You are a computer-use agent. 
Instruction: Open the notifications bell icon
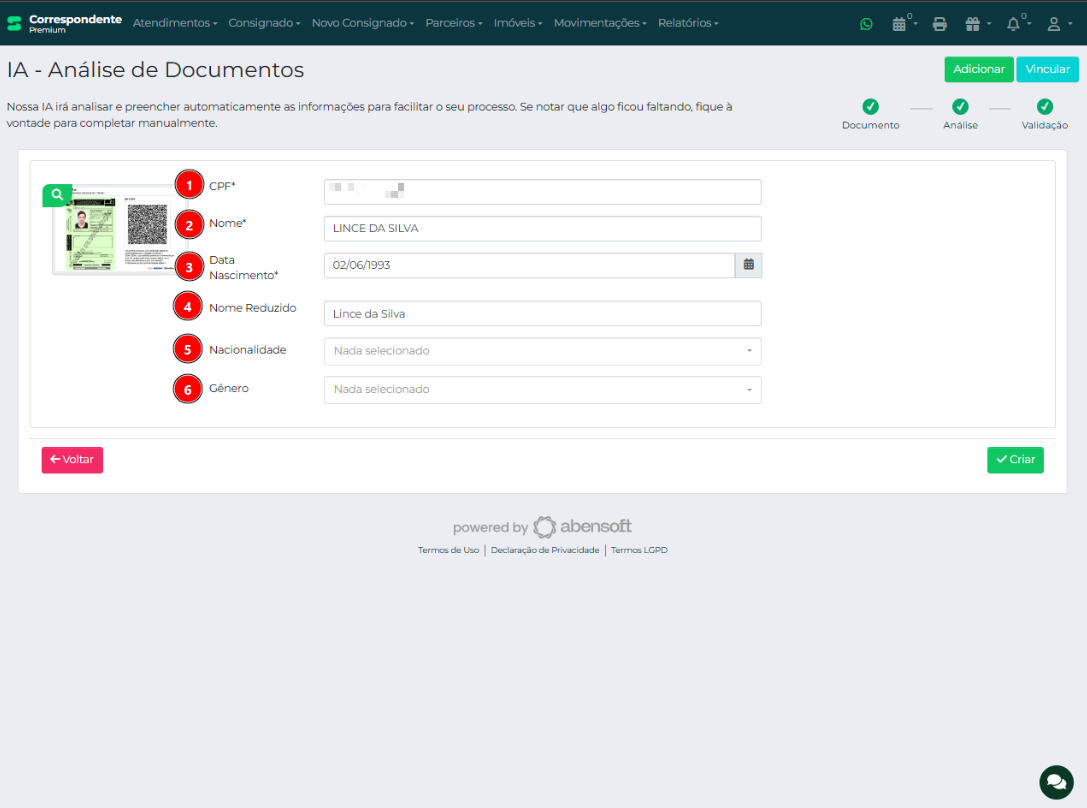pos(1015,24)
